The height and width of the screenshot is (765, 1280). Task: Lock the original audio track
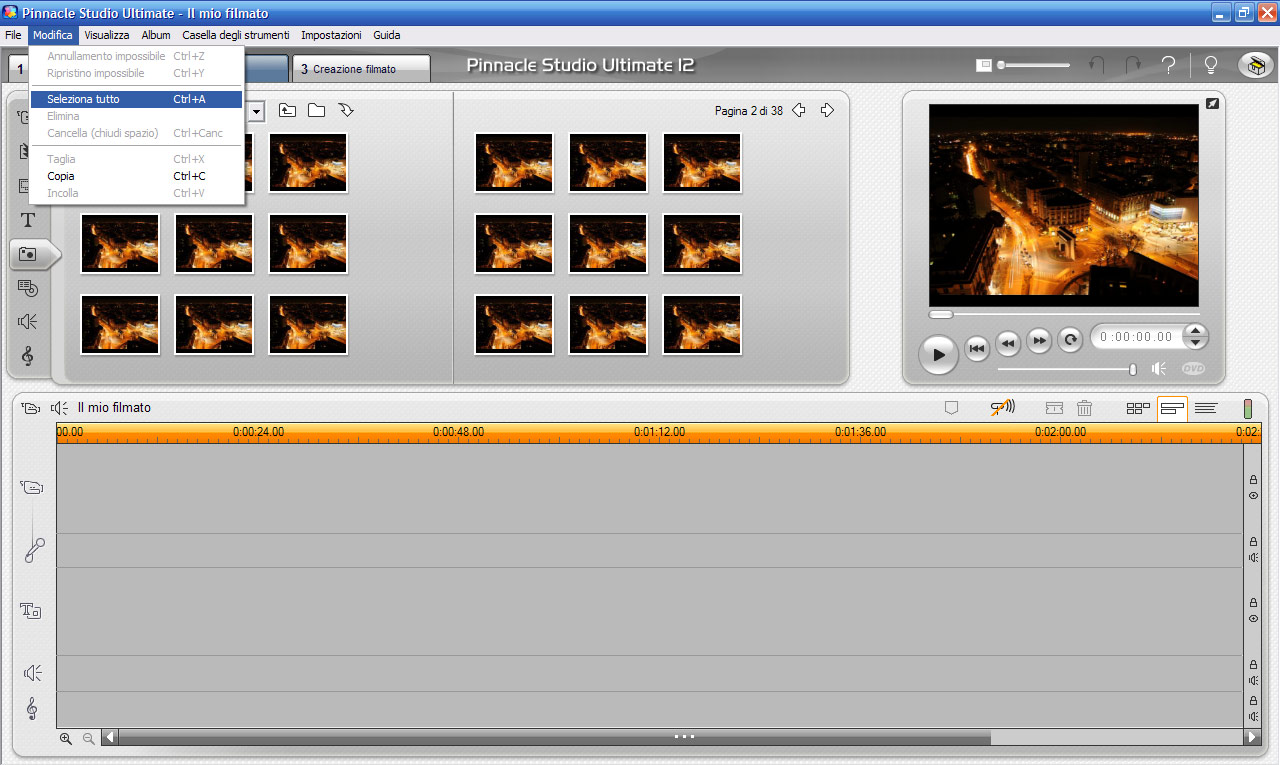pos(1253,542)
